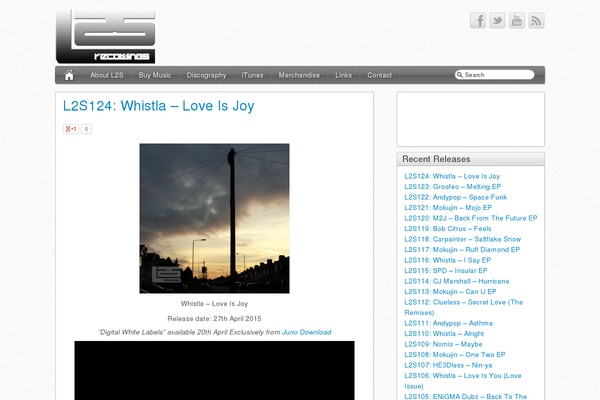Go to the home icon in navigation bar
The image size is (600, 400).
coord(69,75)
